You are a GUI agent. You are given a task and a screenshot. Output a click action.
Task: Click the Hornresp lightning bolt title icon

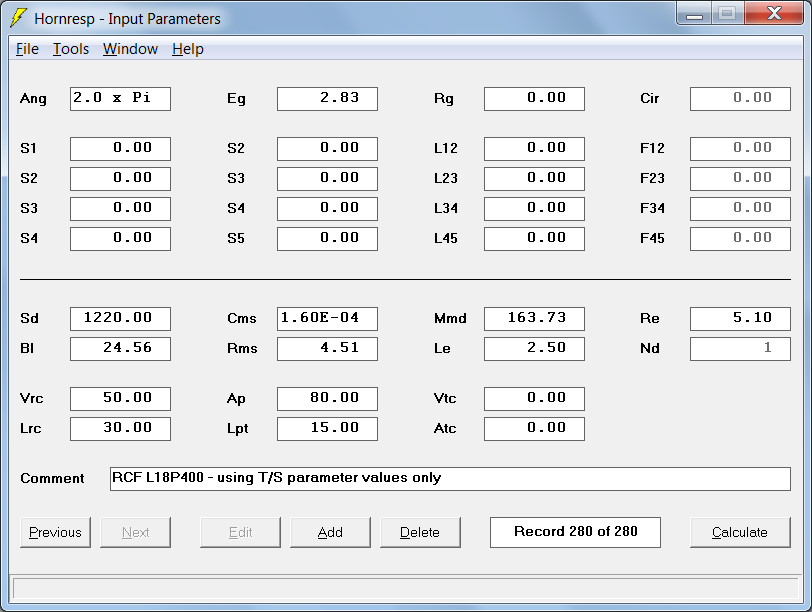(x=18, y=18)
